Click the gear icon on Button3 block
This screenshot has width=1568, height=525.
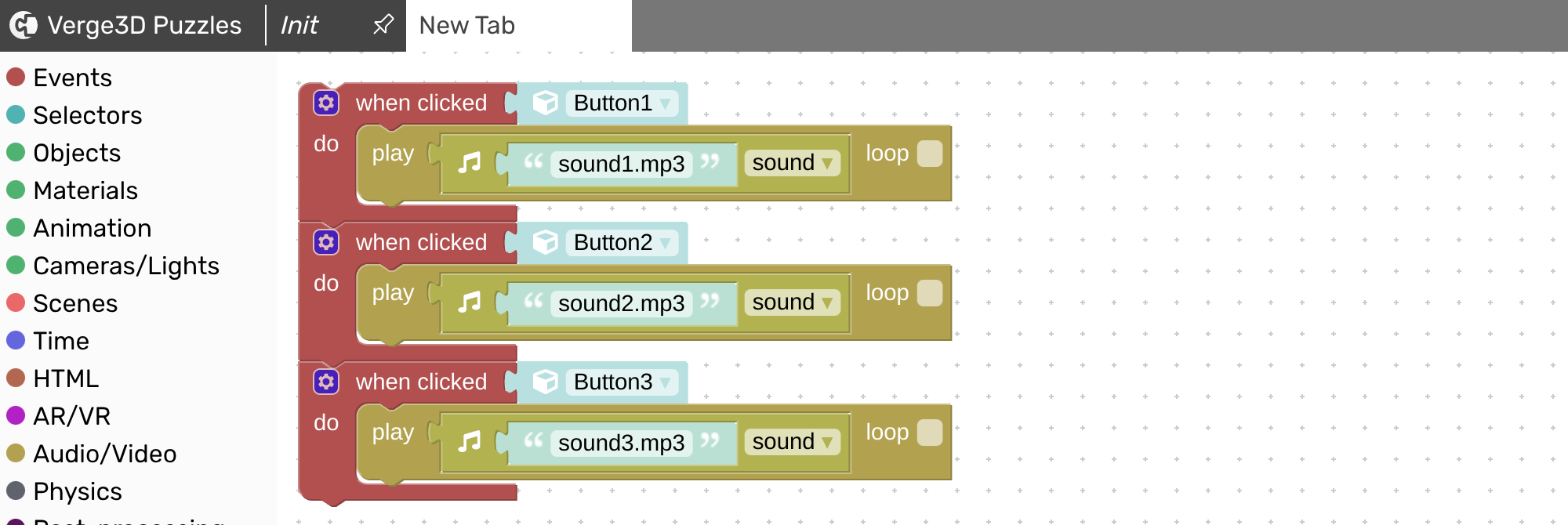coord(326,382)
